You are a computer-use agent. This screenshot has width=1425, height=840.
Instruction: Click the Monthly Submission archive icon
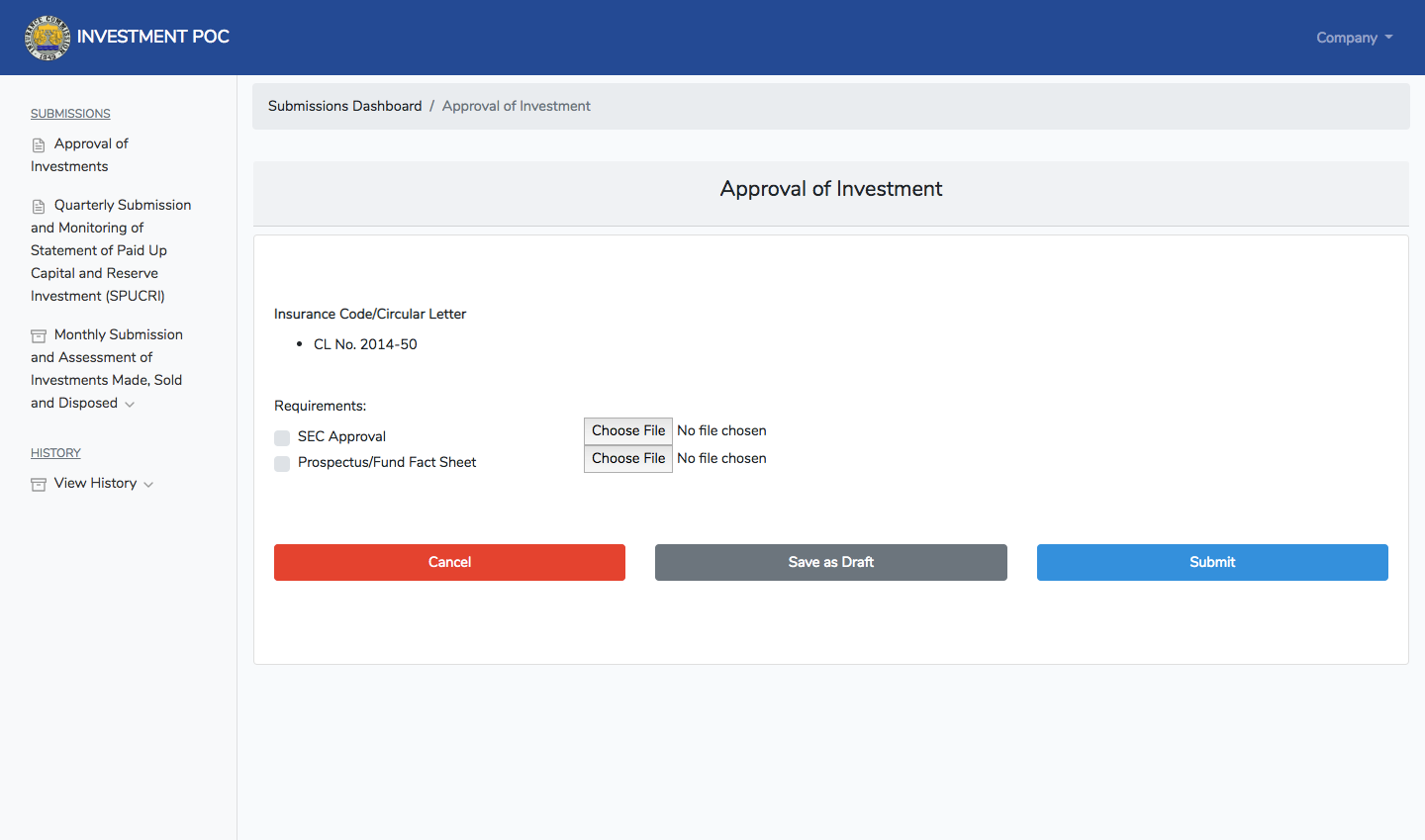pos(39,336)
